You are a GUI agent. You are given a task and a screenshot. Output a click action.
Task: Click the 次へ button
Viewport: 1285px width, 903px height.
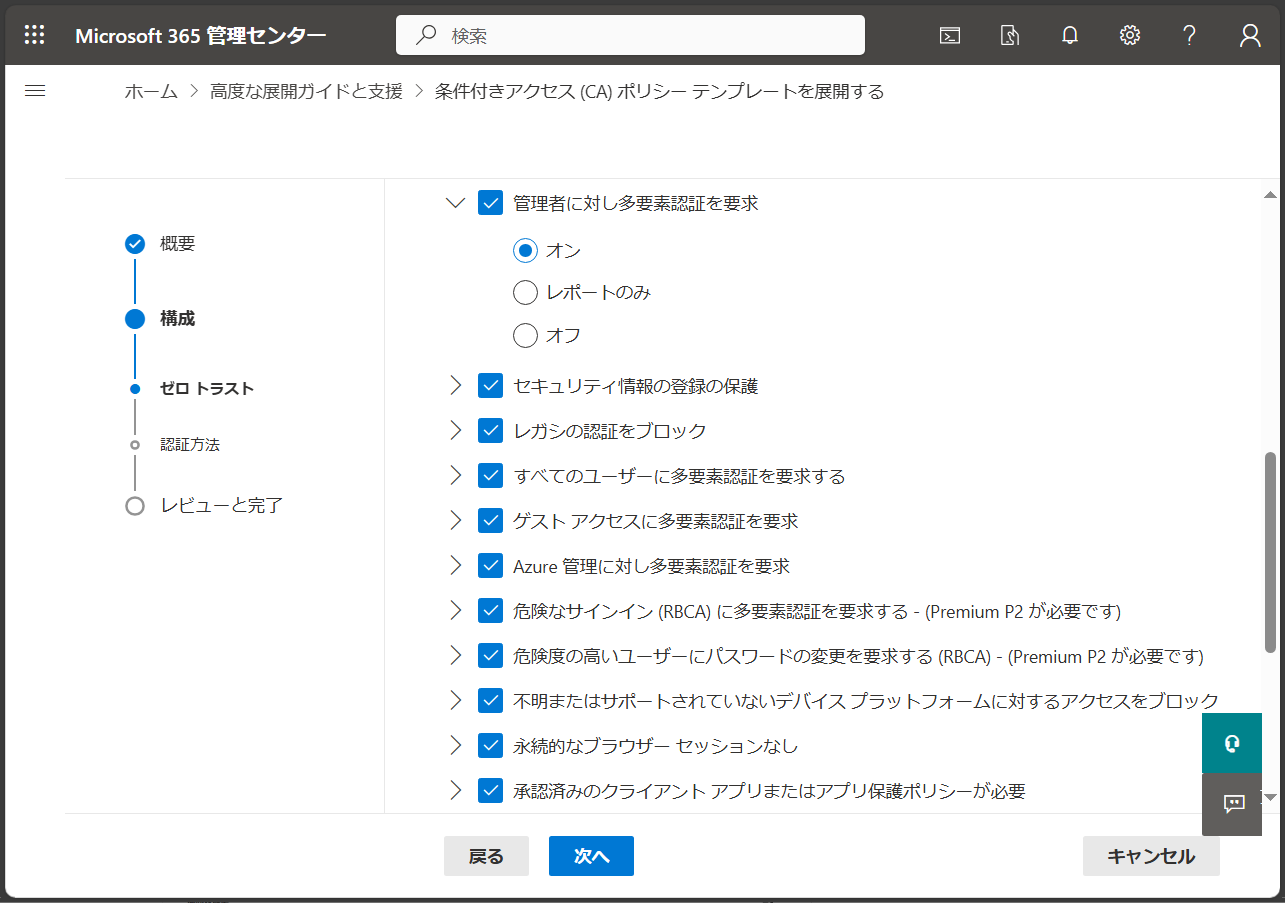coord(591,856)
